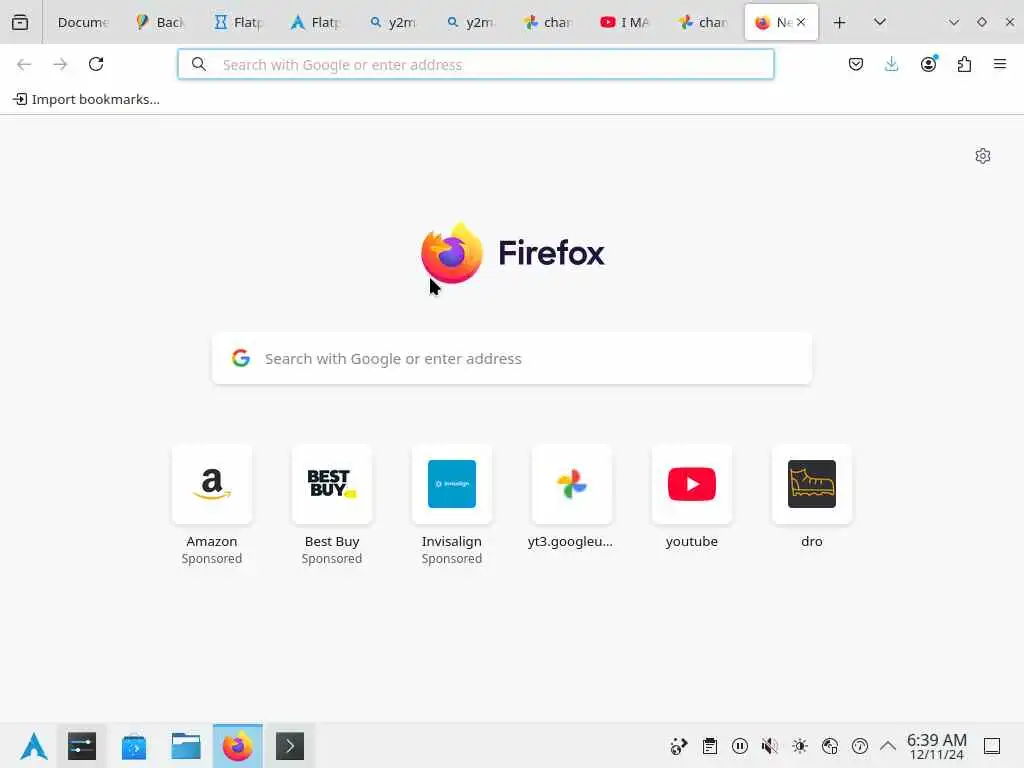Switch to the Back tab
The image size is (1024, 768).
(x=161, y=22)
